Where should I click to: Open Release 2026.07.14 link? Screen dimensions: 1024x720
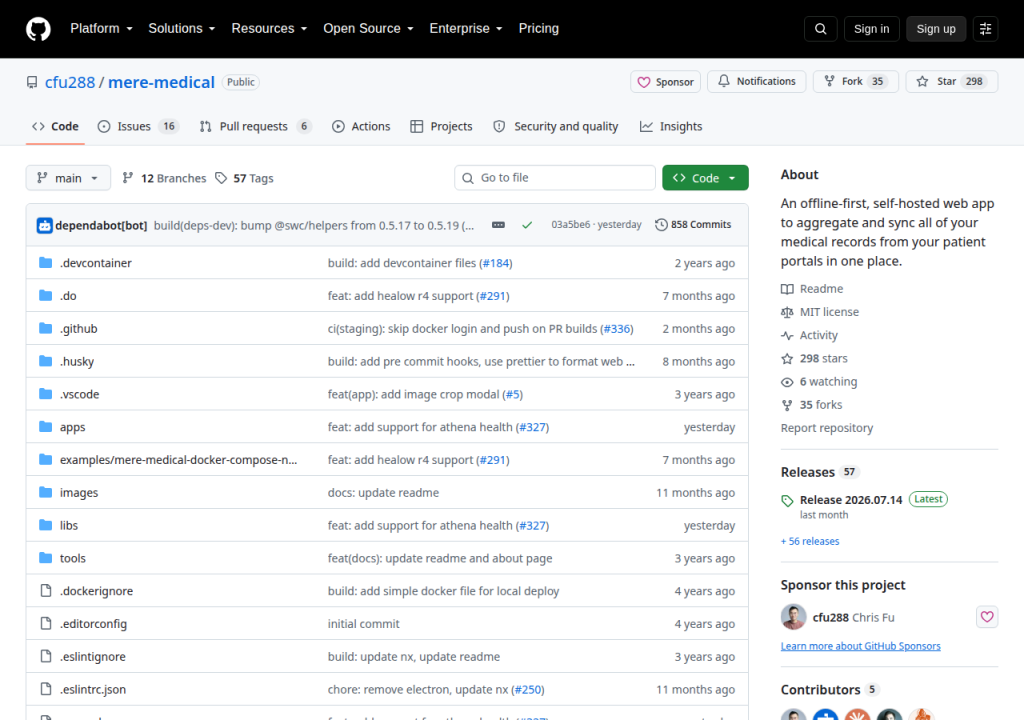pyautogui.click(x=851, y=500)
